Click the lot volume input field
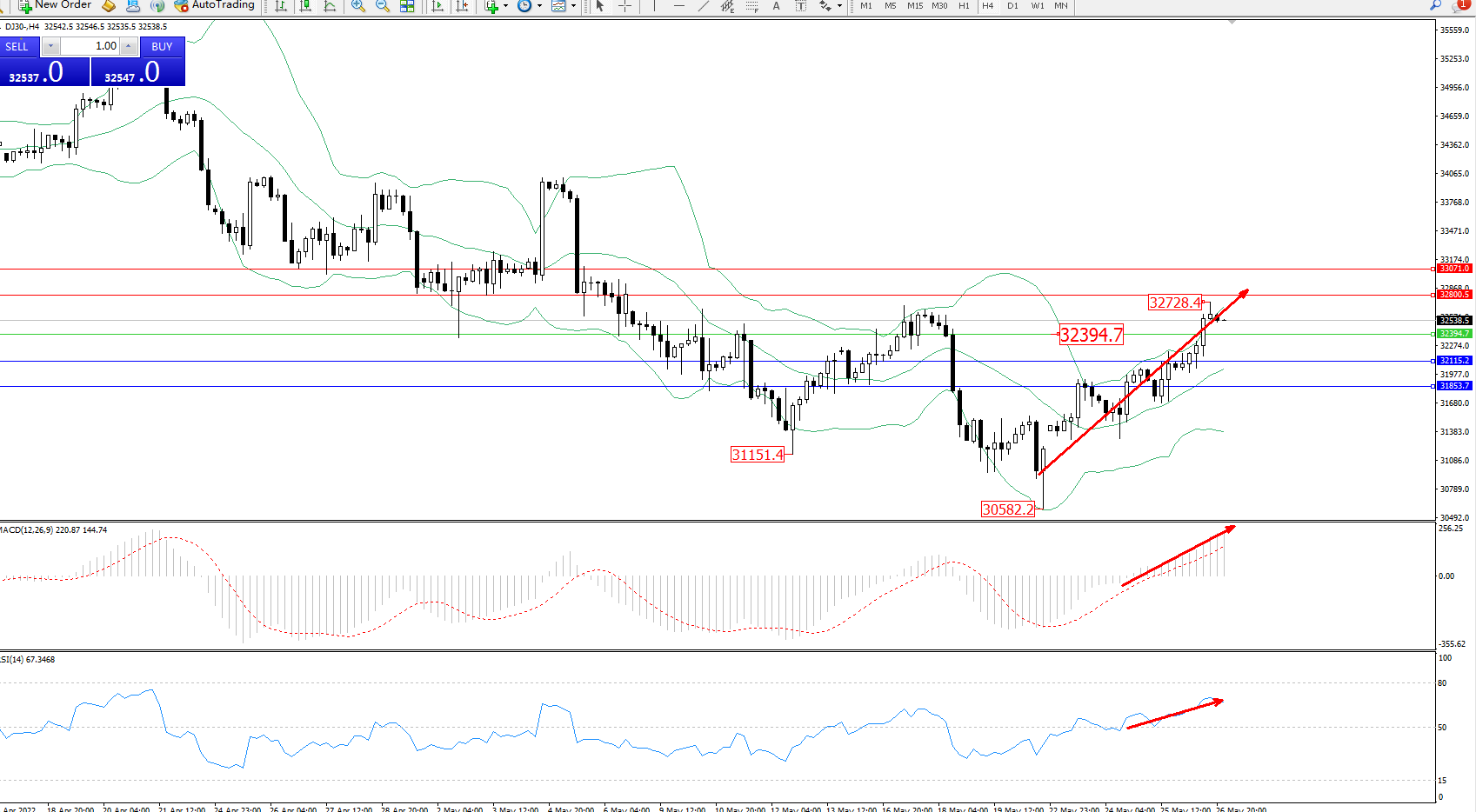Image resolution: width=1476 pixels, height=812 pixels. coord(90,46)
